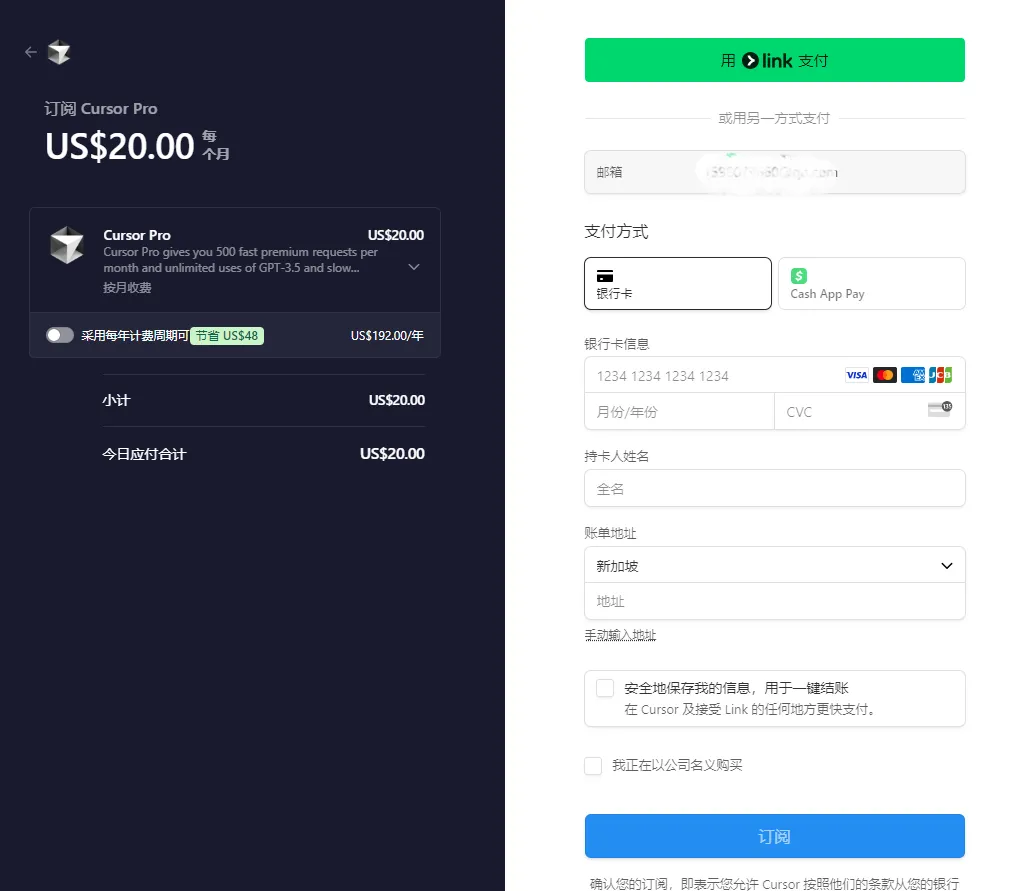Click the Cursor cube logo at top
This screenshot has height=891, width=1022.
59,52
